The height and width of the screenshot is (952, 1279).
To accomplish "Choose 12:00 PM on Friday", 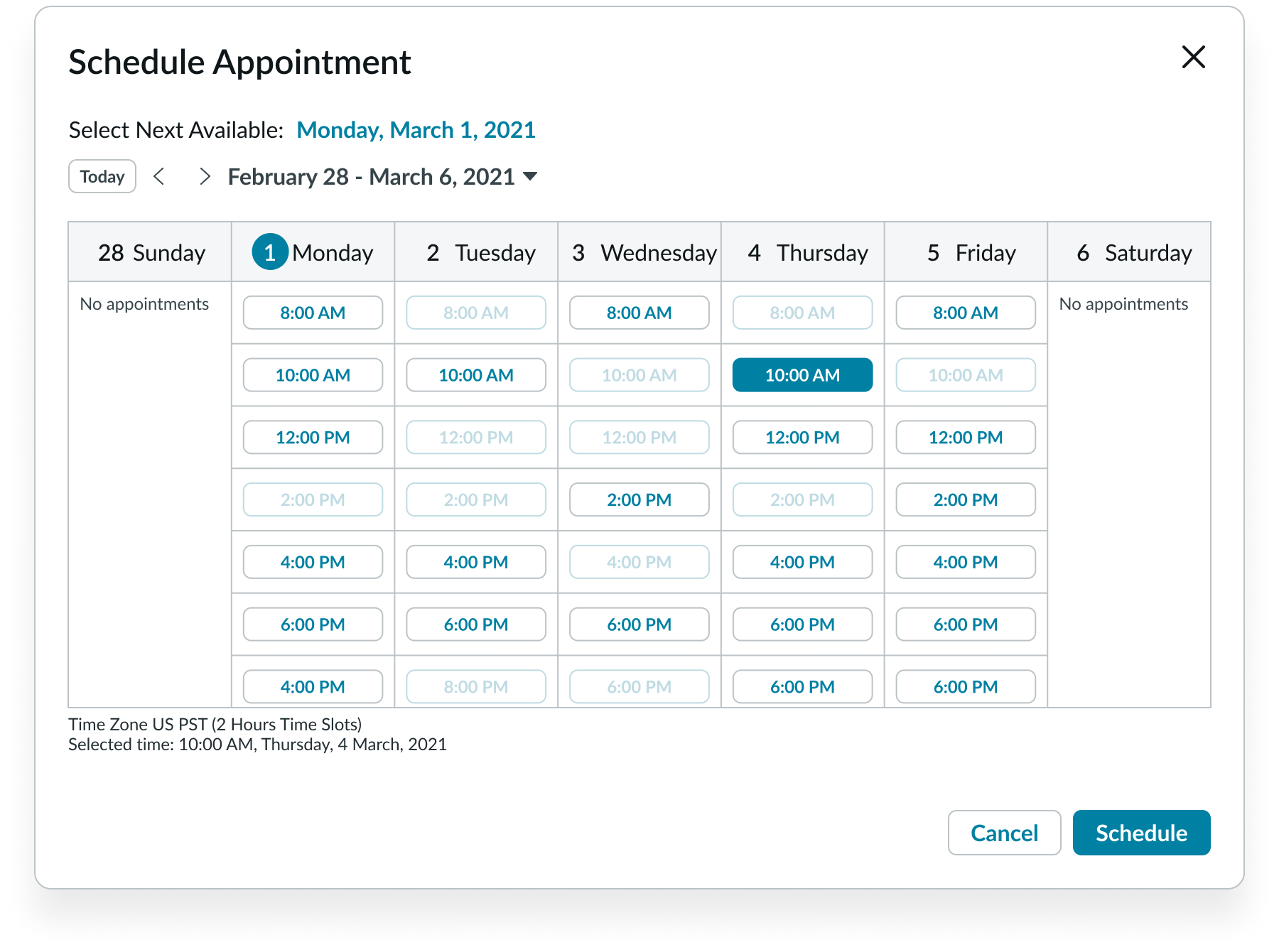I will point(965,437).
